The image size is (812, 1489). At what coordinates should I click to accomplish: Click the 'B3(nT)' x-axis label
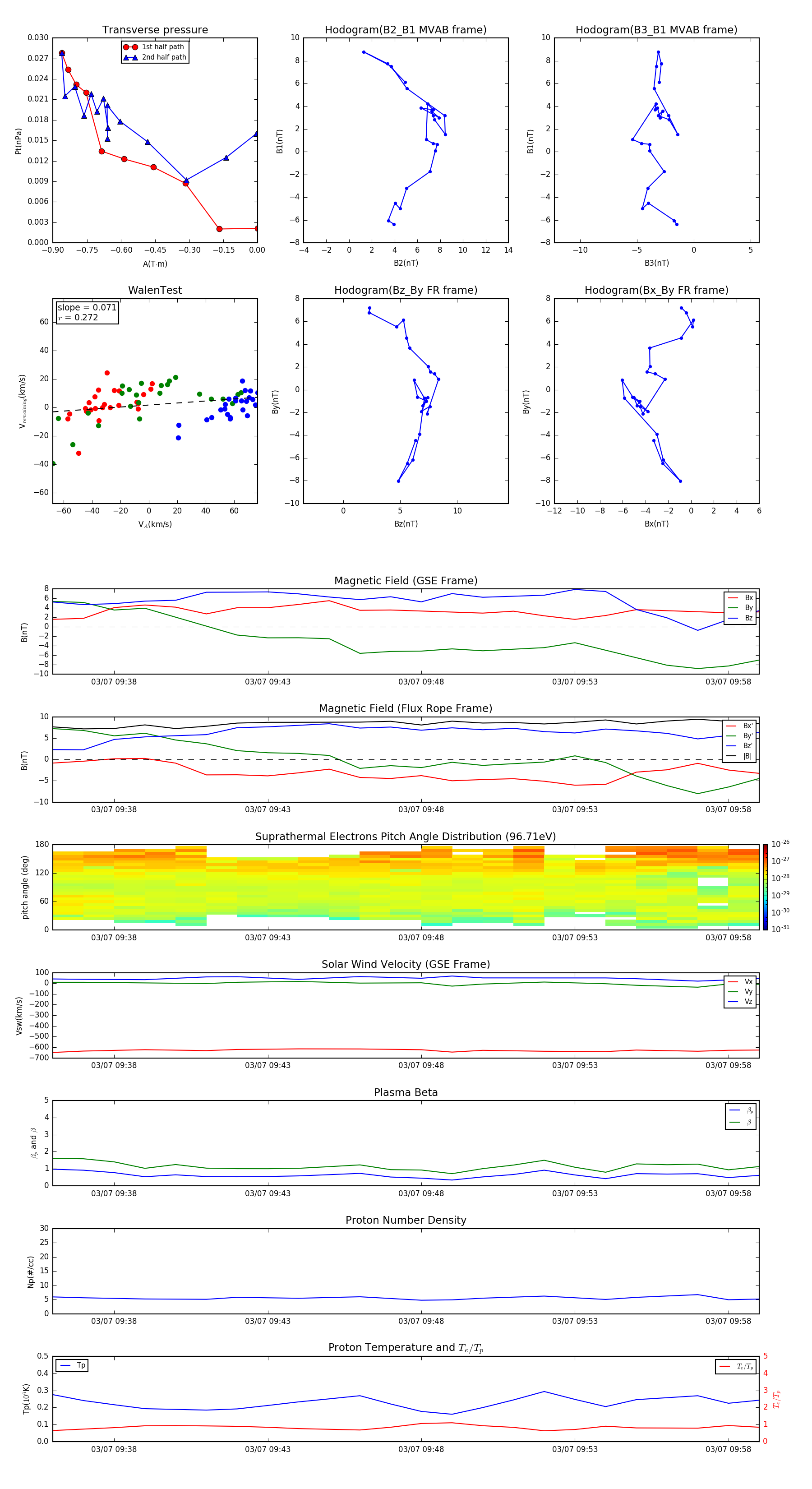656,263
